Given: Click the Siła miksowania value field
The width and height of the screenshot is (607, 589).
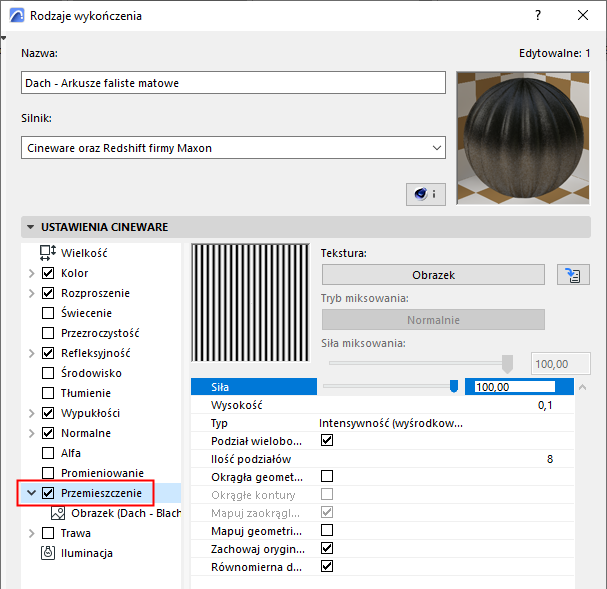Looking at the screenshot, I should pyautogui.click(x=561, y=364).
